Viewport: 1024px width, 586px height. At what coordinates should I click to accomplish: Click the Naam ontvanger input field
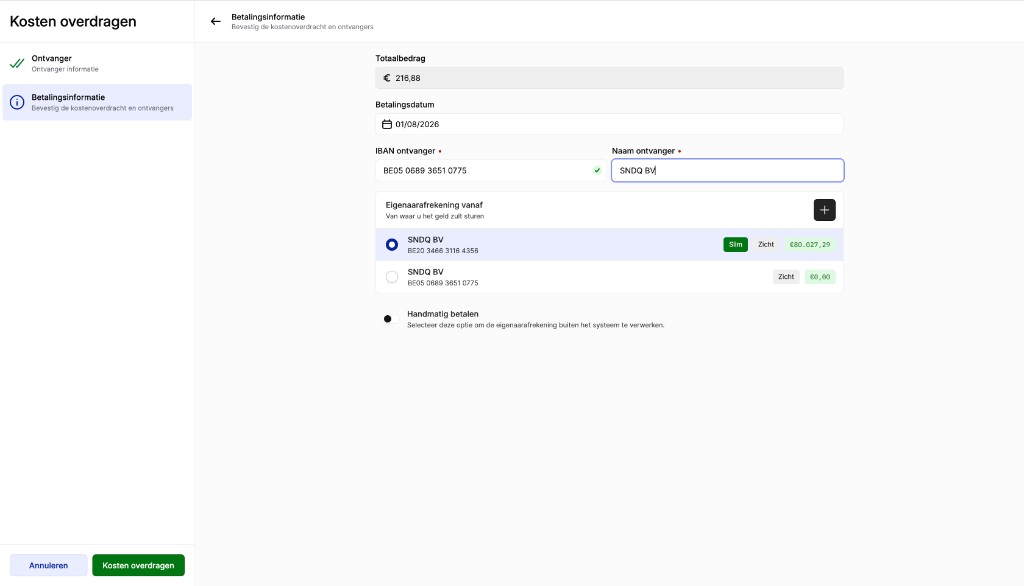coord(728,171)
